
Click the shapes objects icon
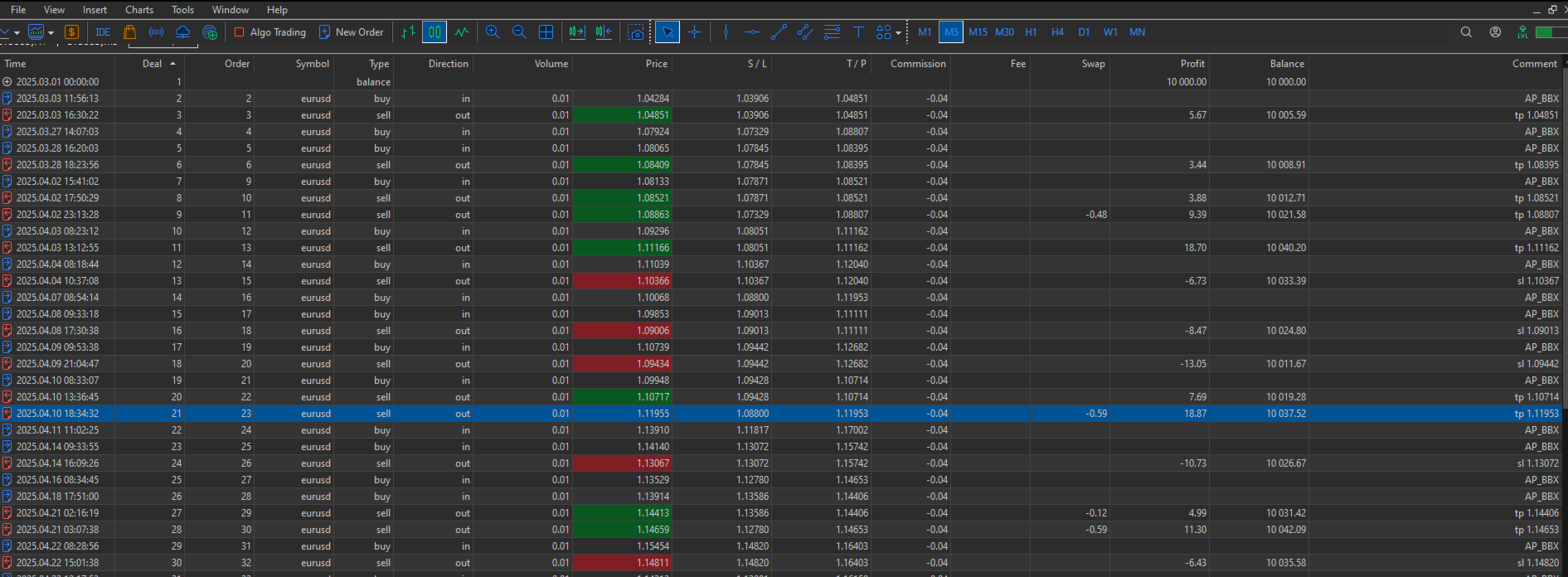883,32
